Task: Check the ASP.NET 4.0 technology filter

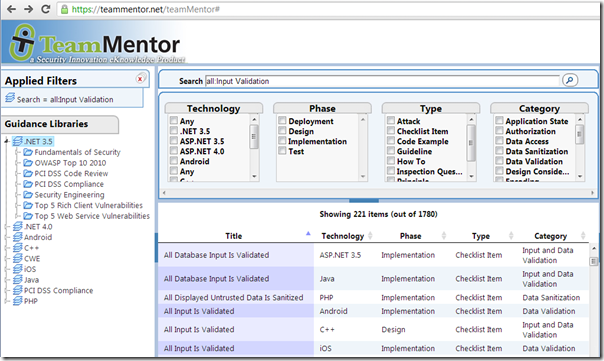Action: [174, 151]
